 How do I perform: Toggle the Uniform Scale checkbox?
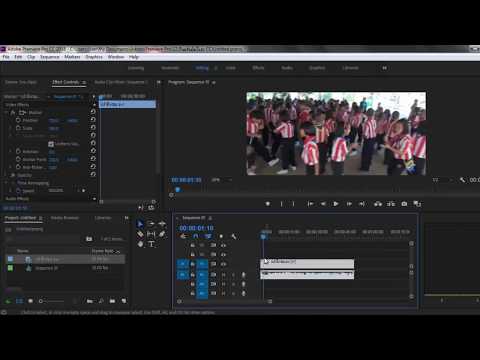point(51,144)
